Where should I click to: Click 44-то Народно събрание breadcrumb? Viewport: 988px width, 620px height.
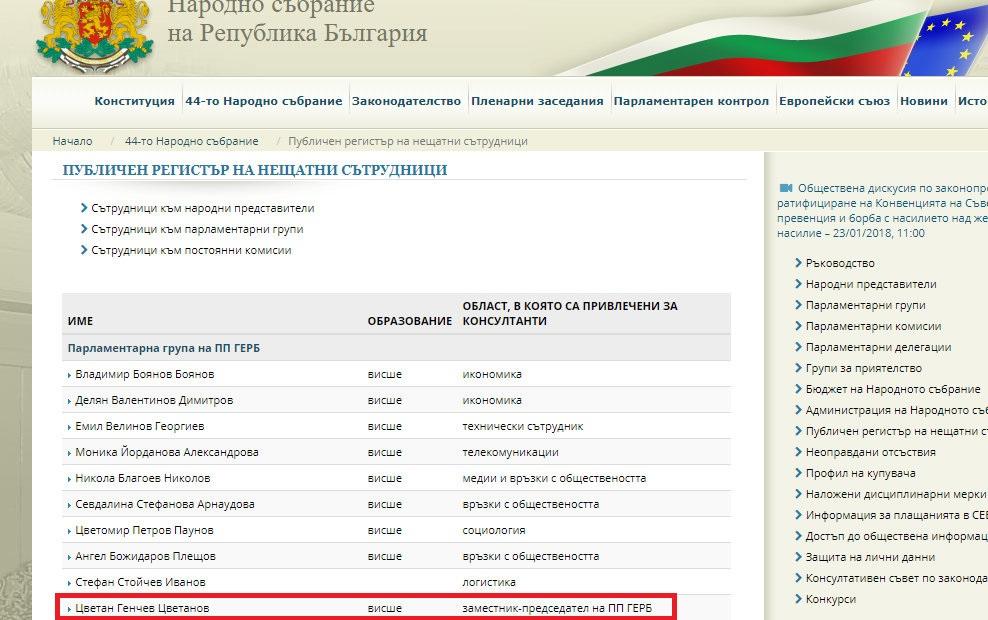191,141
